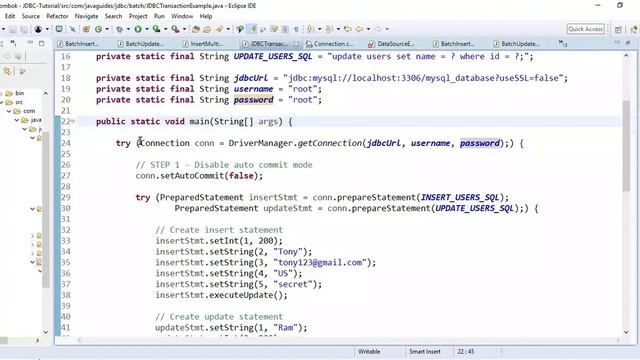The height and width of the screenshot is (360, 640).
Task: Open the Navigate menu
Action: pyautogui.click(x=86, y=16)
